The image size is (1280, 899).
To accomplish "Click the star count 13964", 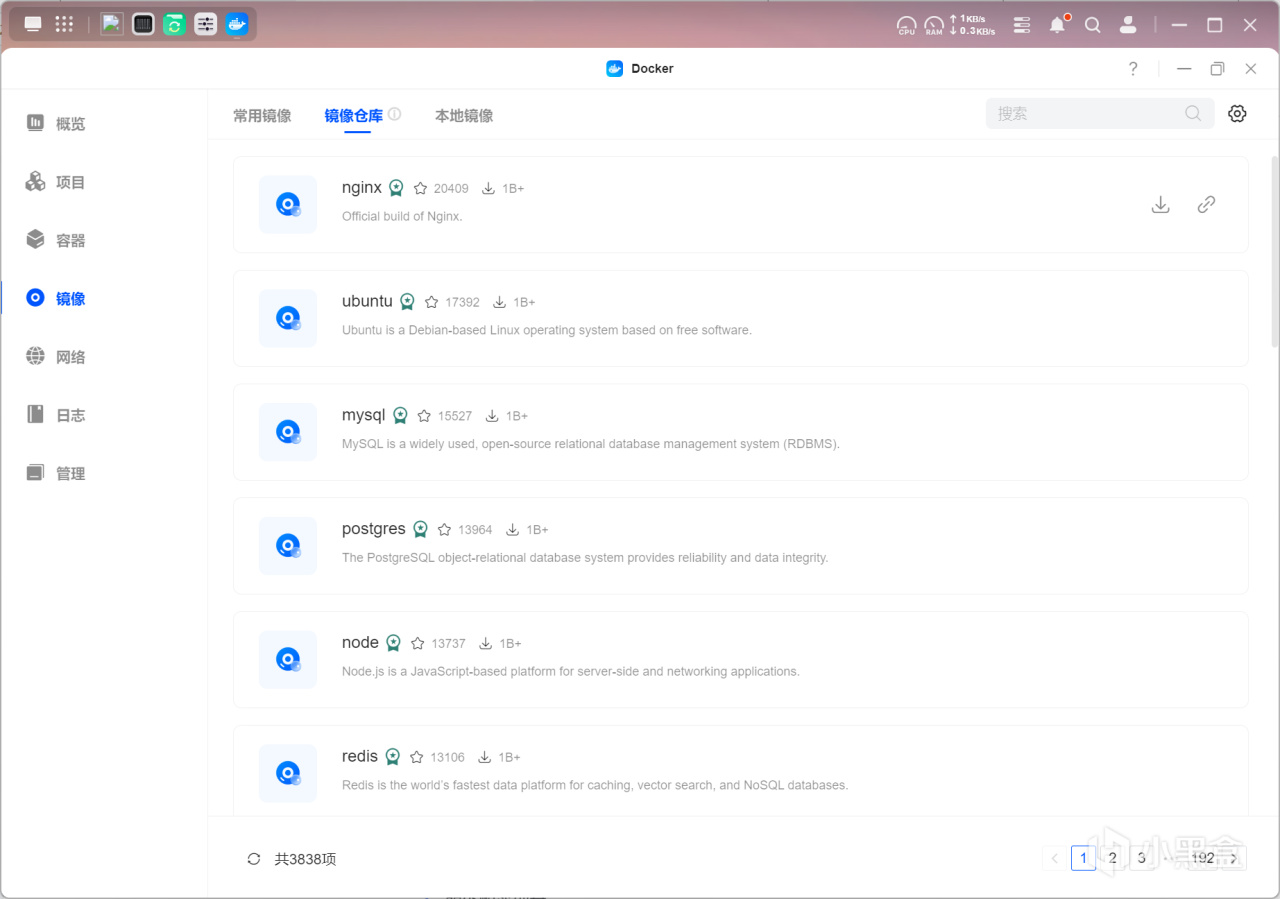I will point(476,530).
